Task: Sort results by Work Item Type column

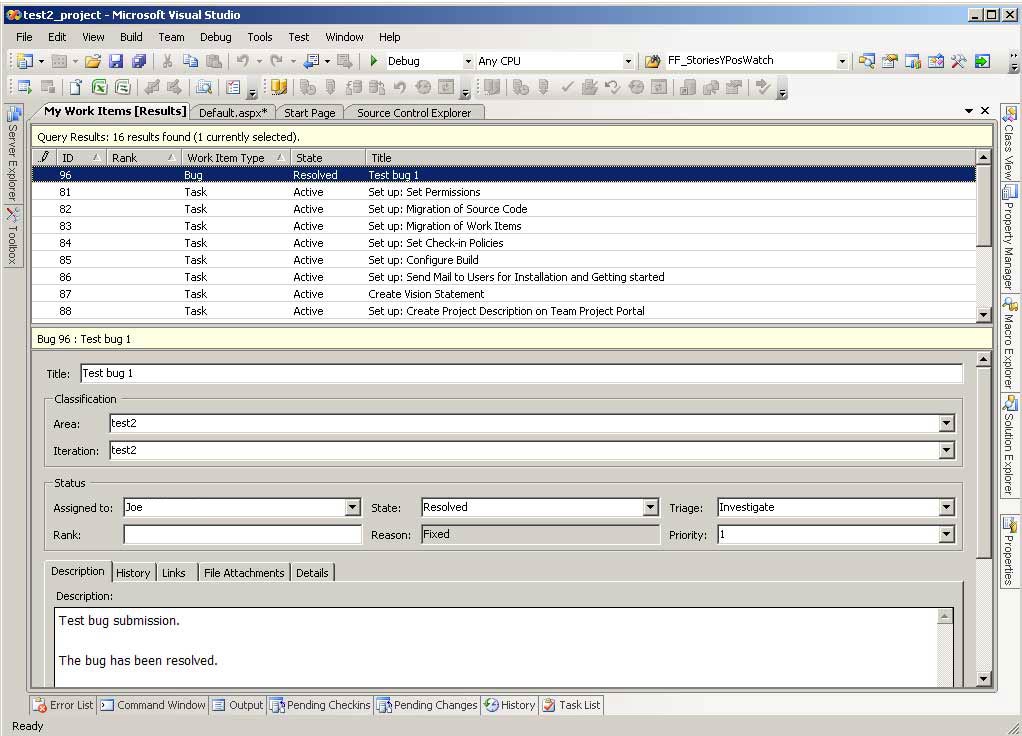Action: (x=235, y=158)
